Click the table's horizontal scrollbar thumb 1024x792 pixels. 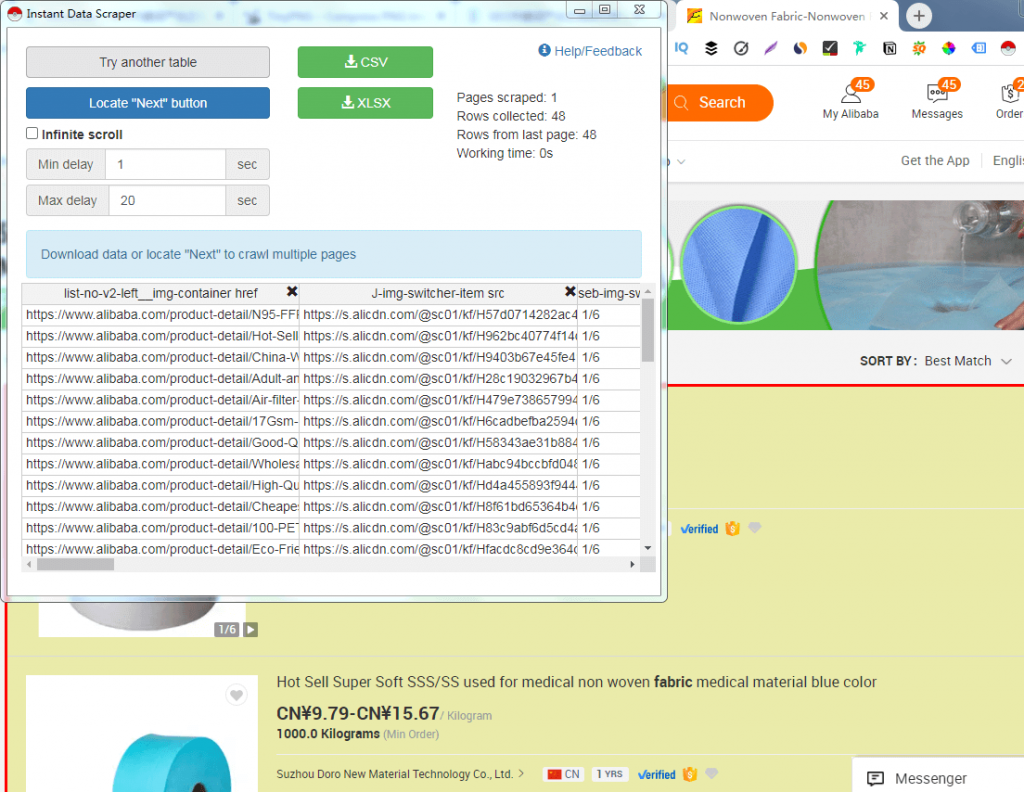75,564
